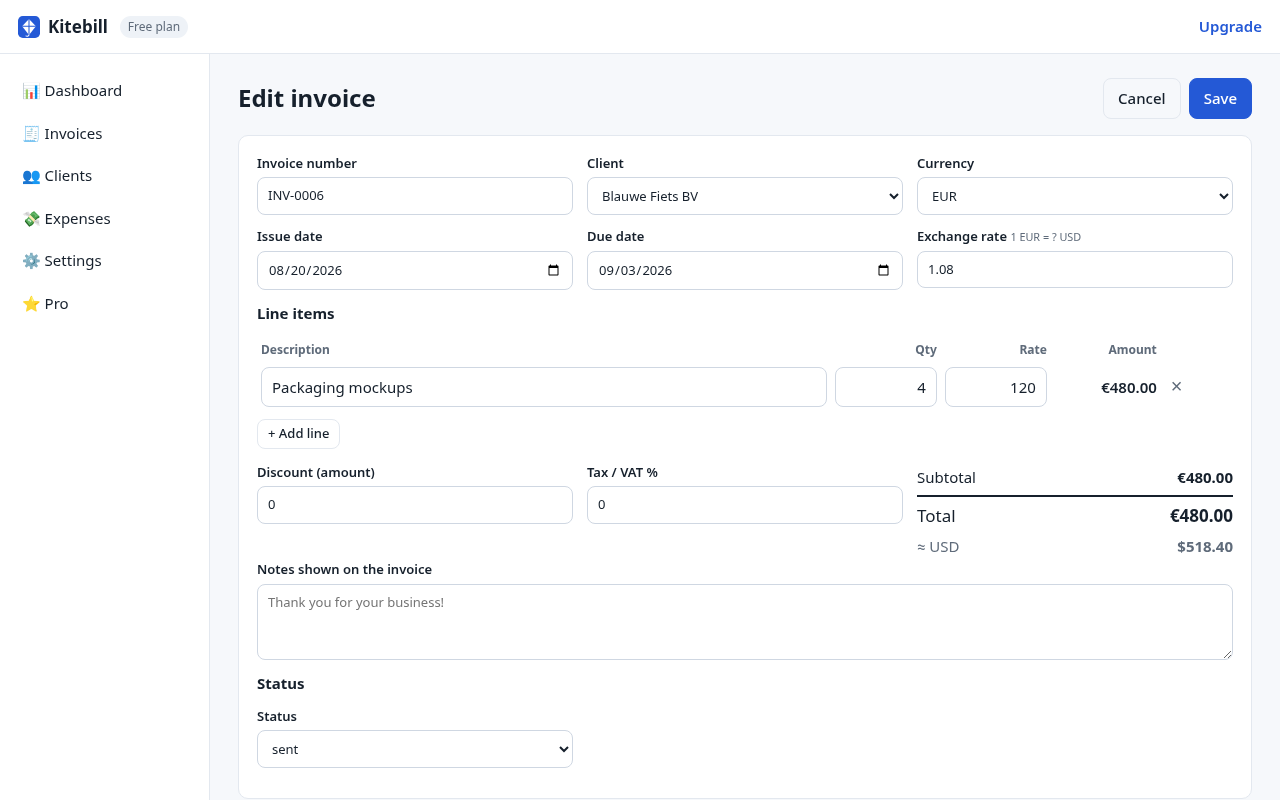Screen dimensions: 1280x800
Task: Go to Invoices in the sidebar
Action: pos(105,134)
